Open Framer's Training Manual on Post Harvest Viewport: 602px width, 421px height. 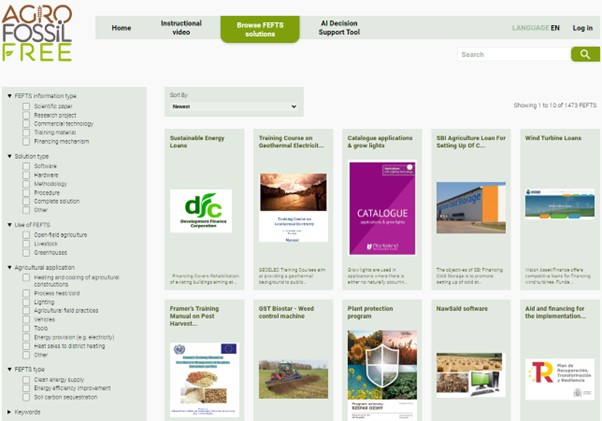coord(194,316)
